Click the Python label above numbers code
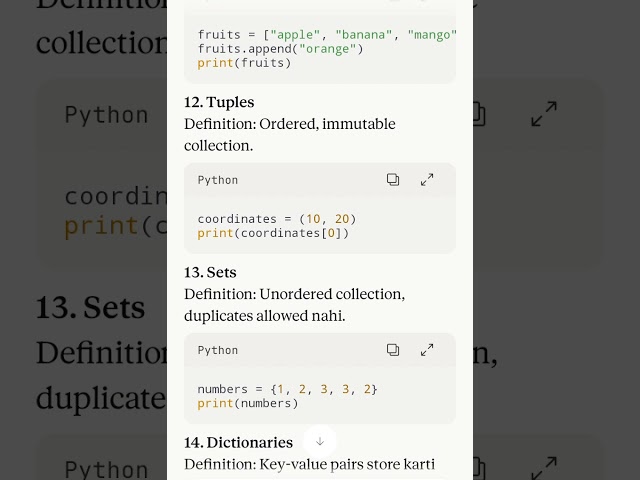 (218, 350)
